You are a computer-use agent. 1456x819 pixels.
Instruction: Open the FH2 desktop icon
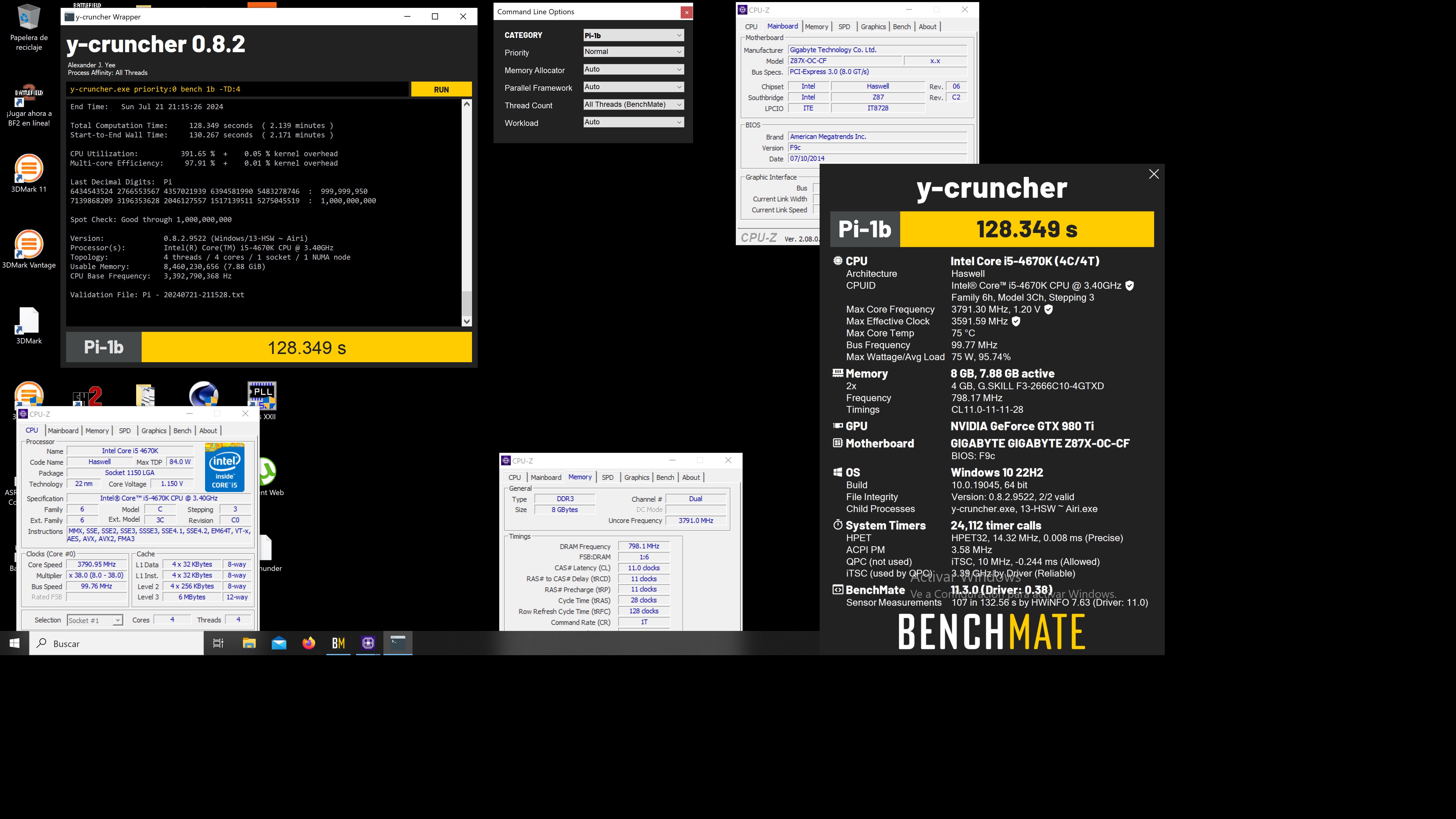(87, 396)
